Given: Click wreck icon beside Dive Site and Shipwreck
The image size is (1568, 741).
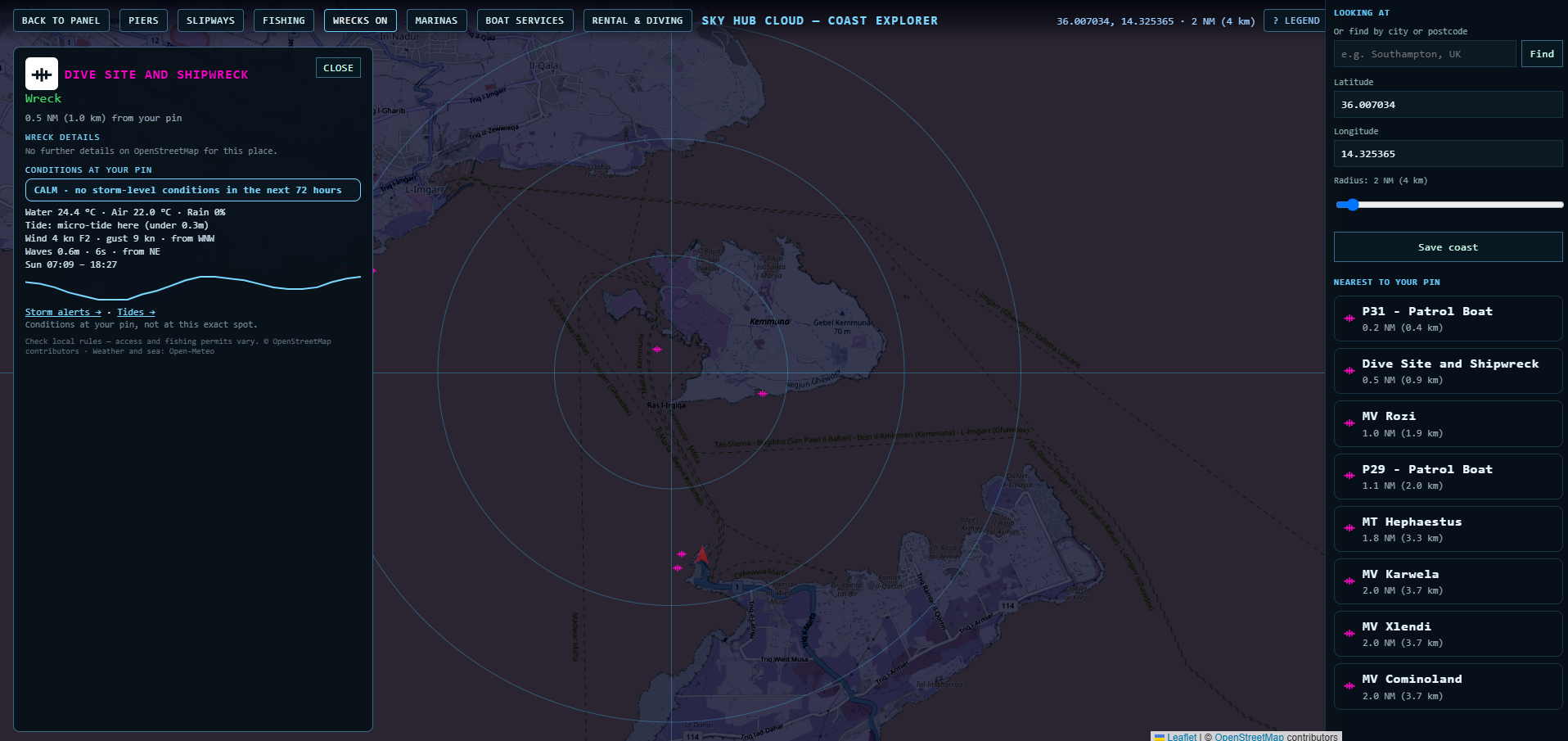Looking at the screenshot, I should click(x=1349, y=371).
